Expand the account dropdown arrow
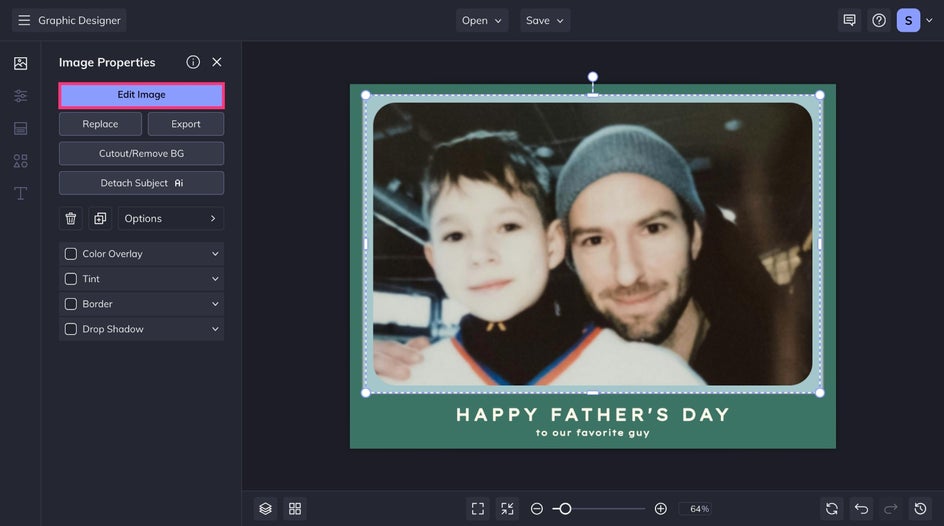Image resolution: width=944 pixels, height=526 pixels. click(929, 20)
